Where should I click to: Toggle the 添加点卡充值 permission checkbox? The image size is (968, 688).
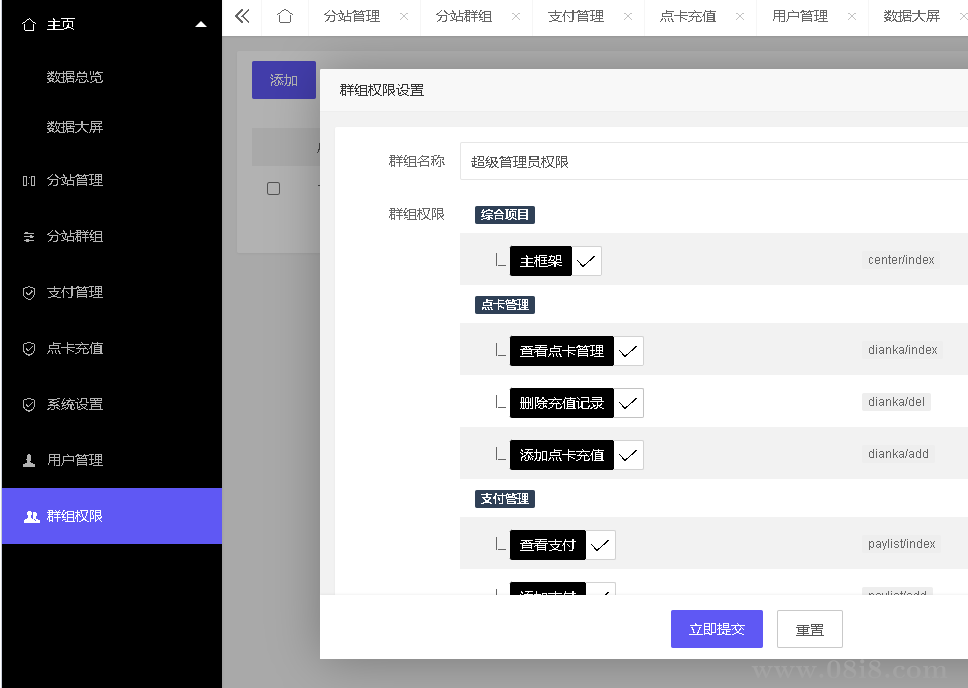[x=628, y=455]
